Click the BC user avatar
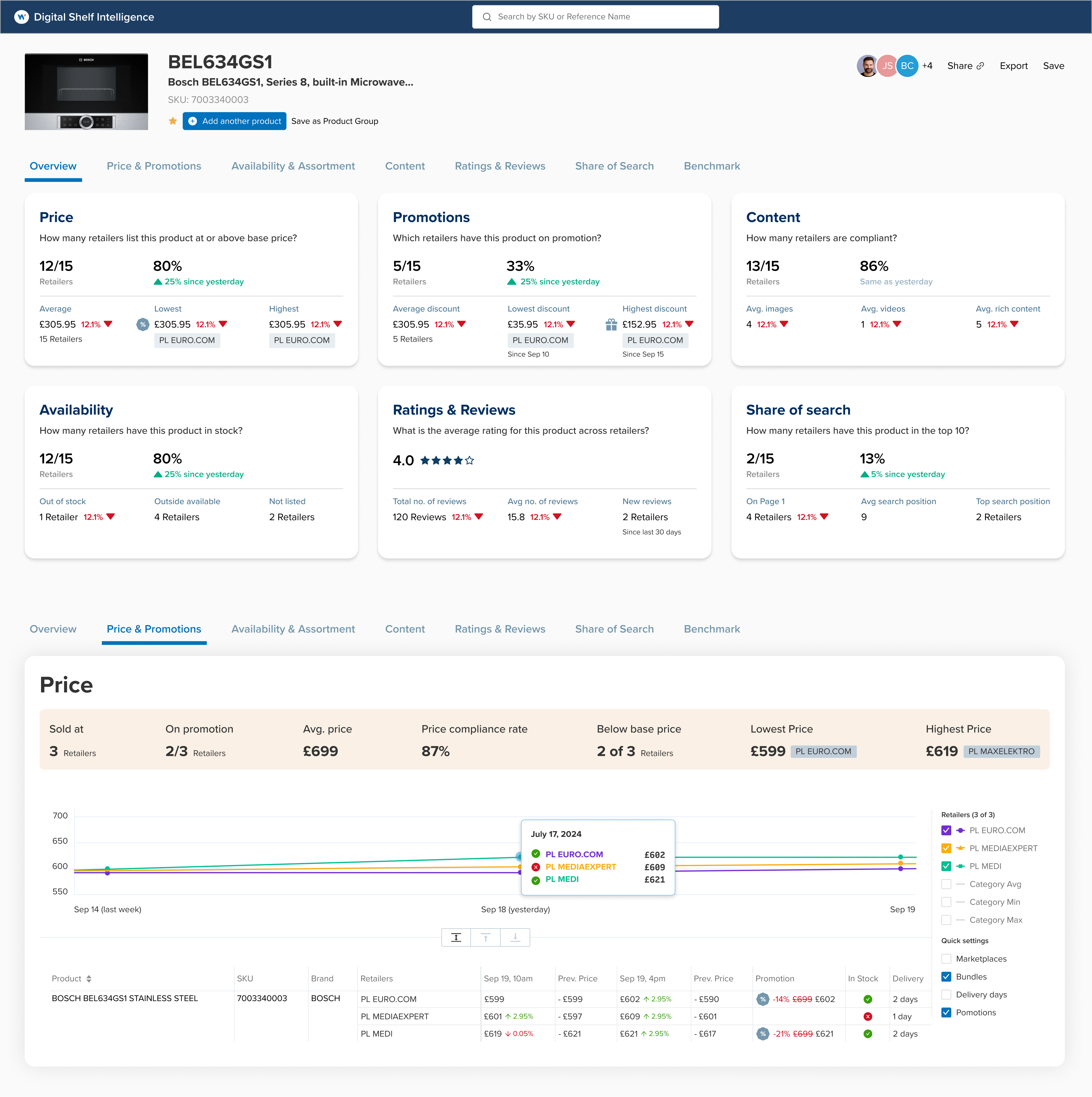 pos(907,66)
